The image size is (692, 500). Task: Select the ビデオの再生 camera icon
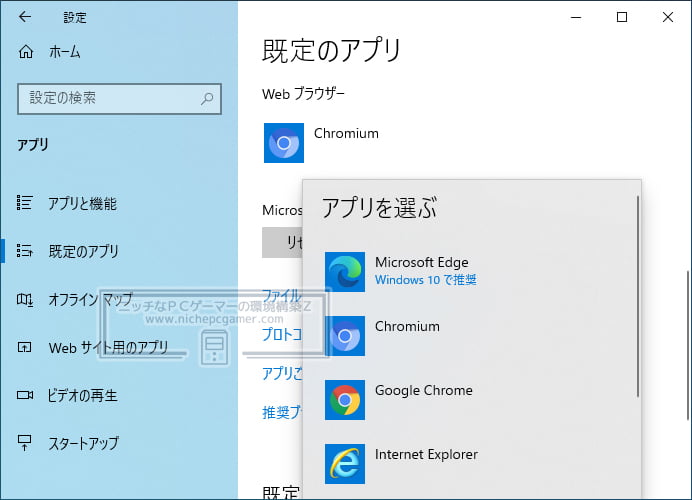(x=25, y=395)
